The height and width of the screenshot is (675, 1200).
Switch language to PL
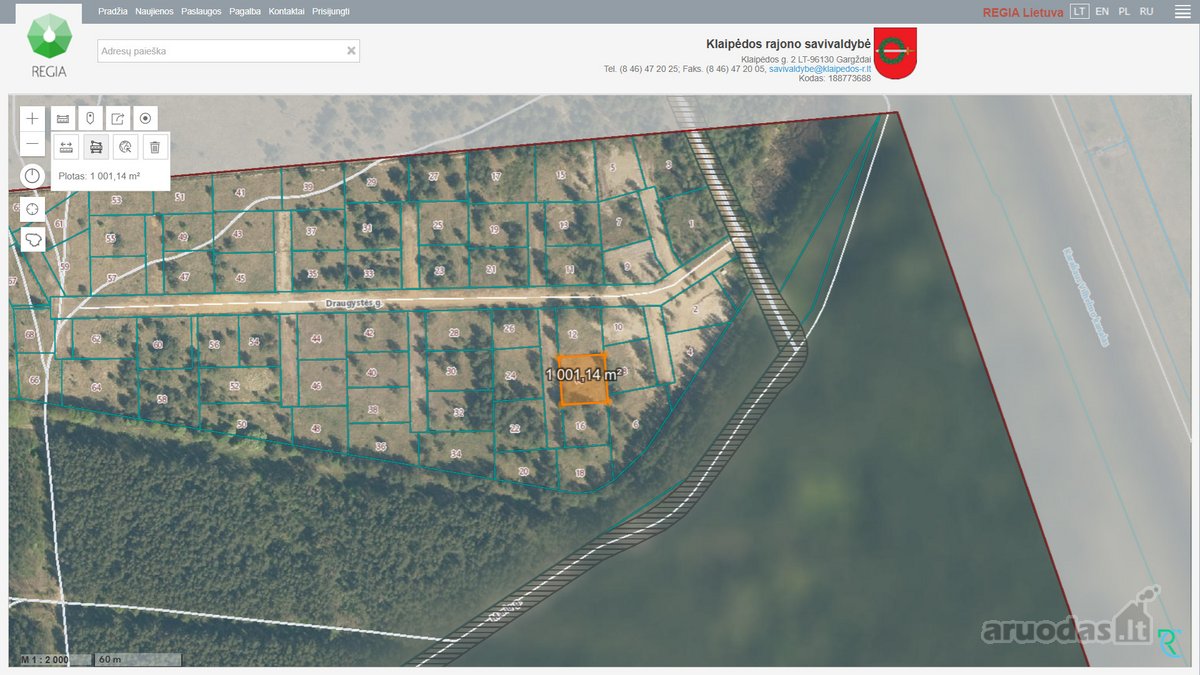[1124, 11]
